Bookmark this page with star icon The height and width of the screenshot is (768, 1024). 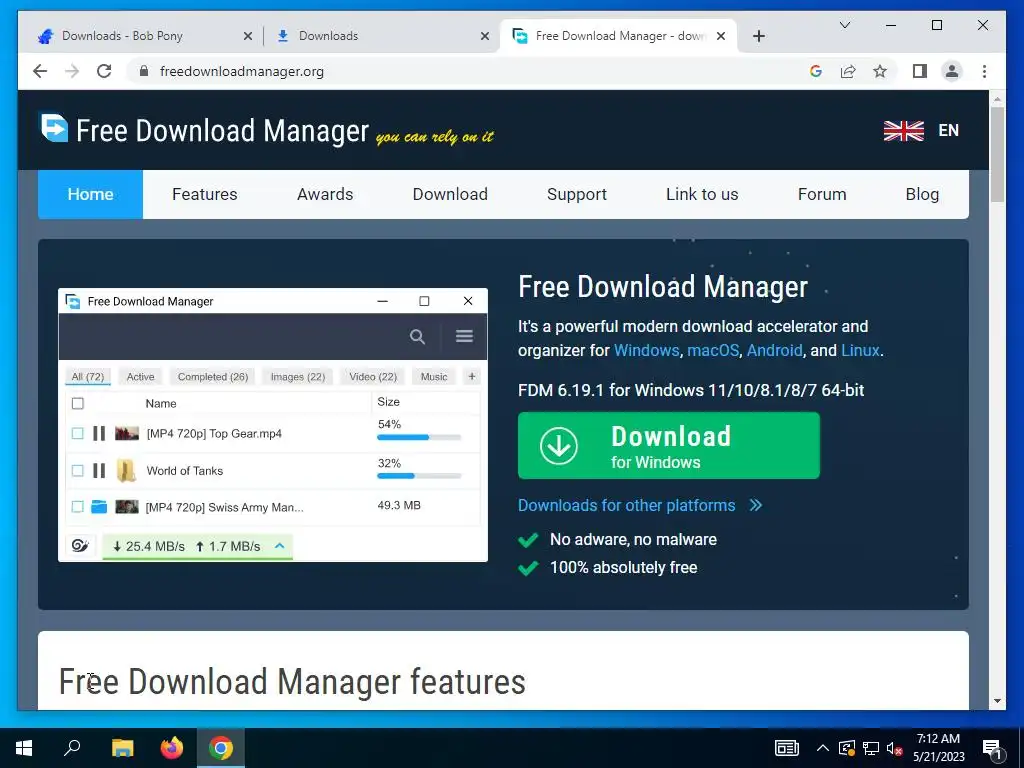pos(880,71)
